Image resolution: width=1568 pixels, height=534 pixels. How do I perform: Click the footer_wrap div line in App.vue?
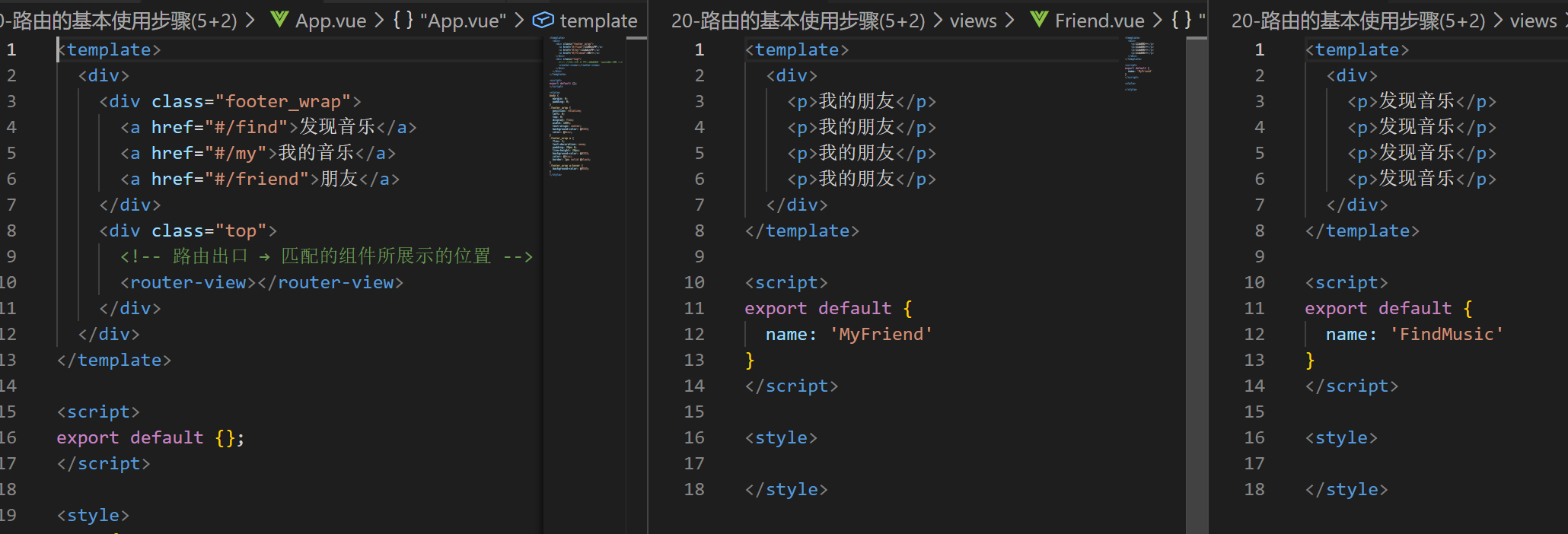click(x=230, y=101)
